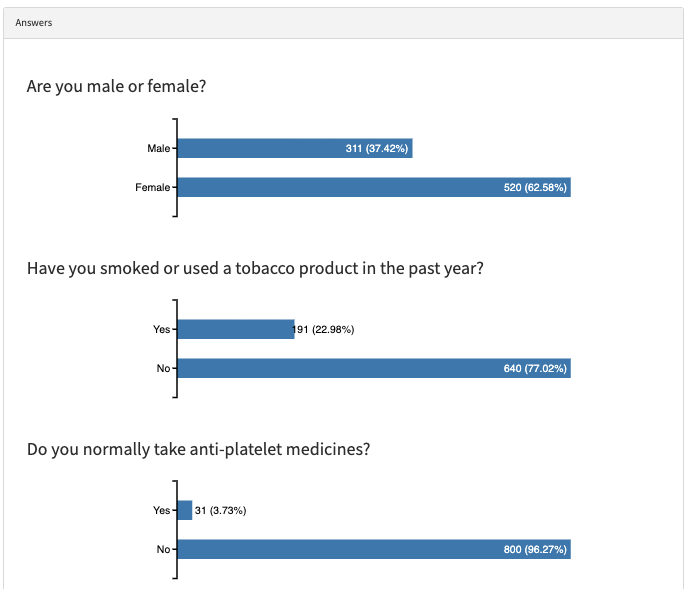The height and width of the screenshot is (589, 688).
Task: Click the Answers panel header
Action: click(x=343, y=23)
